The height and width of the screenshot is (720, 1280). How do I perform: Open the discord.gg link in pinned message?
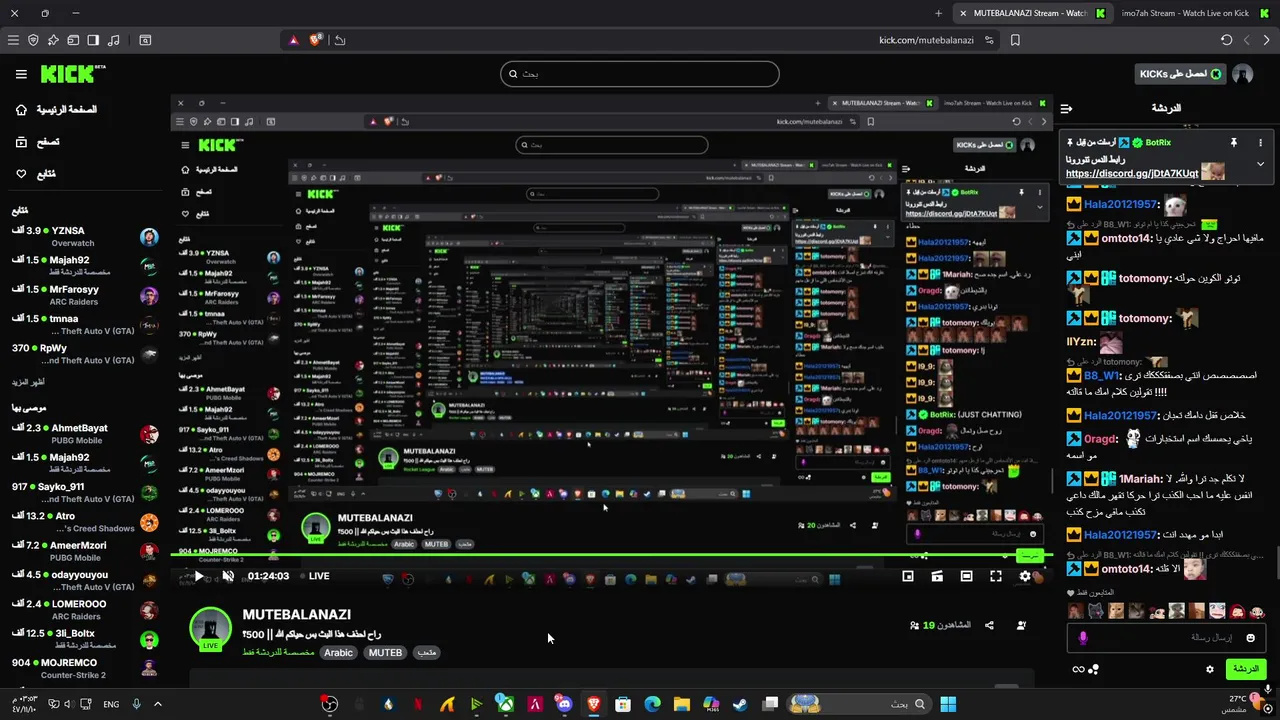(1132, 173)
